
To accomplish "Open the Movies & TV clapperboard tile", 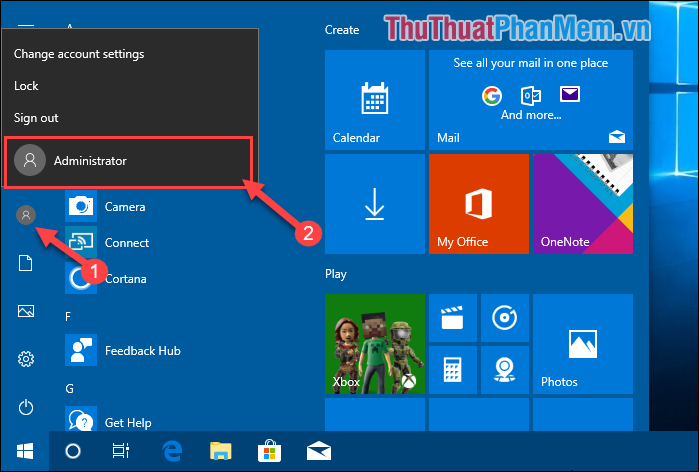I will (452, 318).
